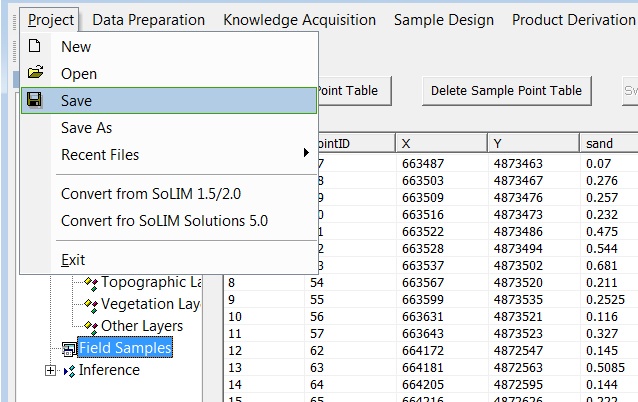The width and height of the screenshot is (638, 402).
Task: Click the Field Samples table icon
Action: click(69, 349)
